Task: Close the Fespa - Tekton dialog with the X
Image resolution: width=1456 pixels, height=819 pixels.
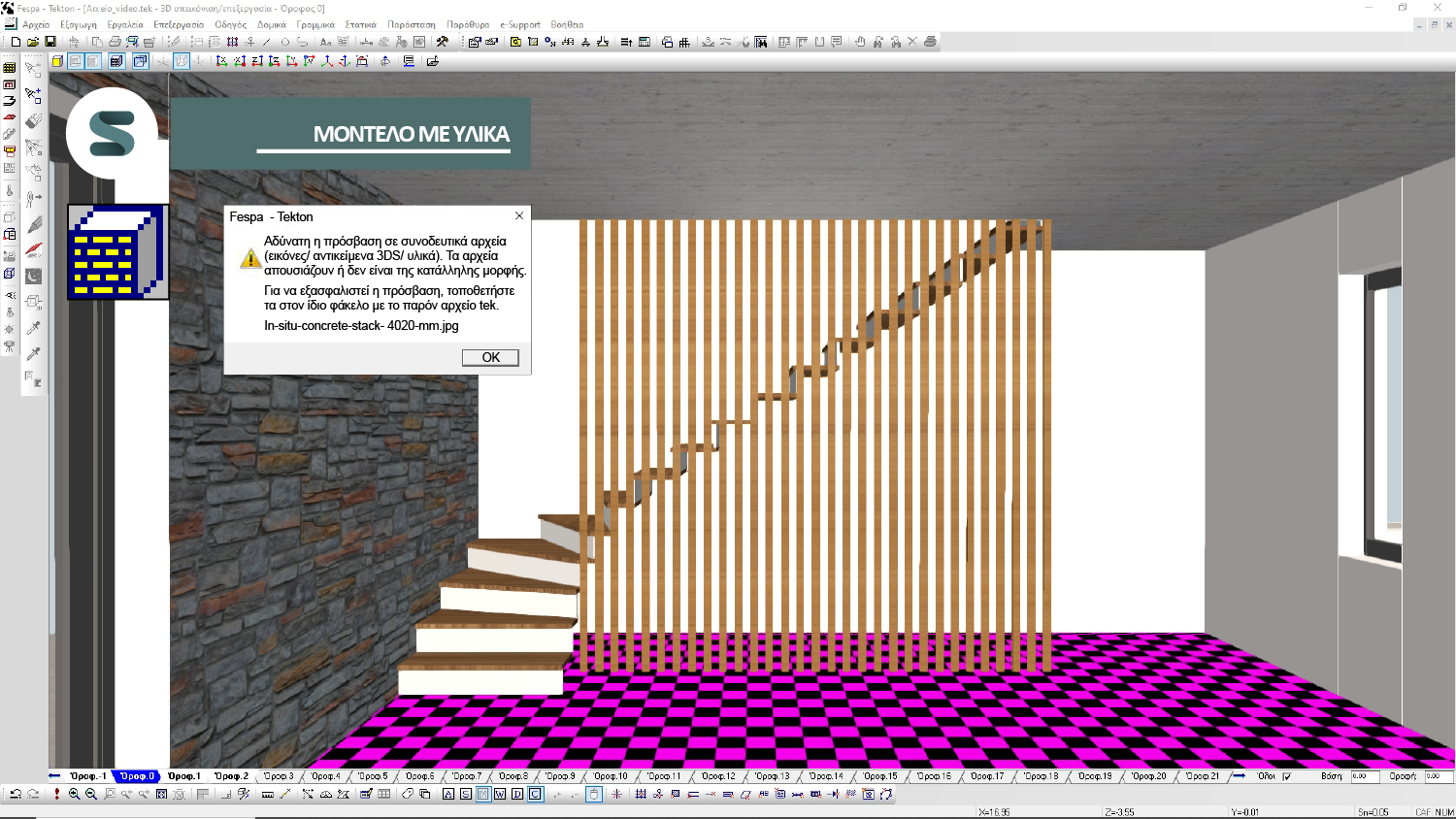Action: pyautogui.click(x=519, y=216)
